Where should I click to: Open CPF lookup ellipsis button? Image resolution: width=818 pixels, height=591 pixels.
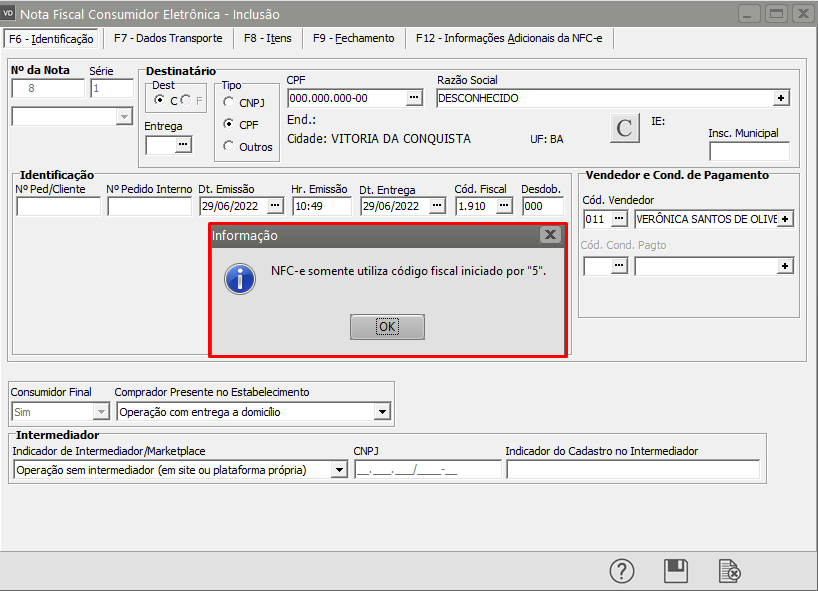coord(414,98)
